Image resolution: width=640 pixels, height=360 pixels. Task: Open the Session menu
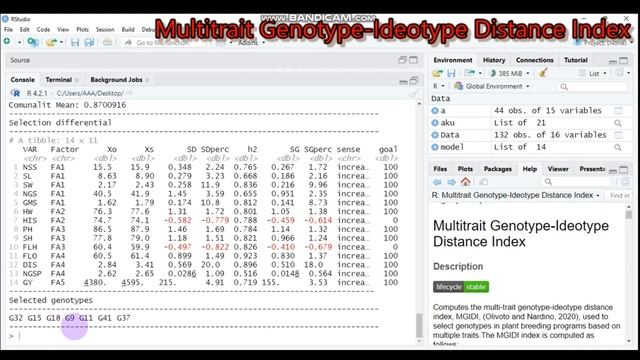coord(105,29)
